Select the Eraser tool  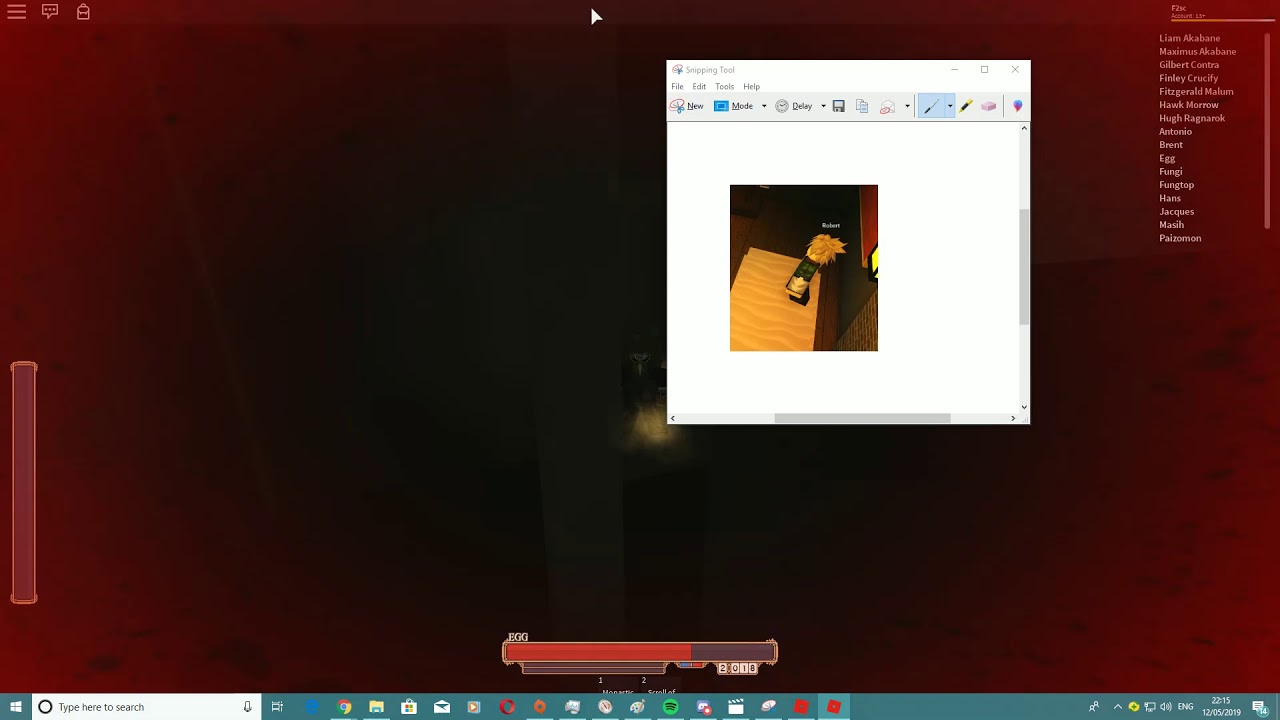[989, 106]
